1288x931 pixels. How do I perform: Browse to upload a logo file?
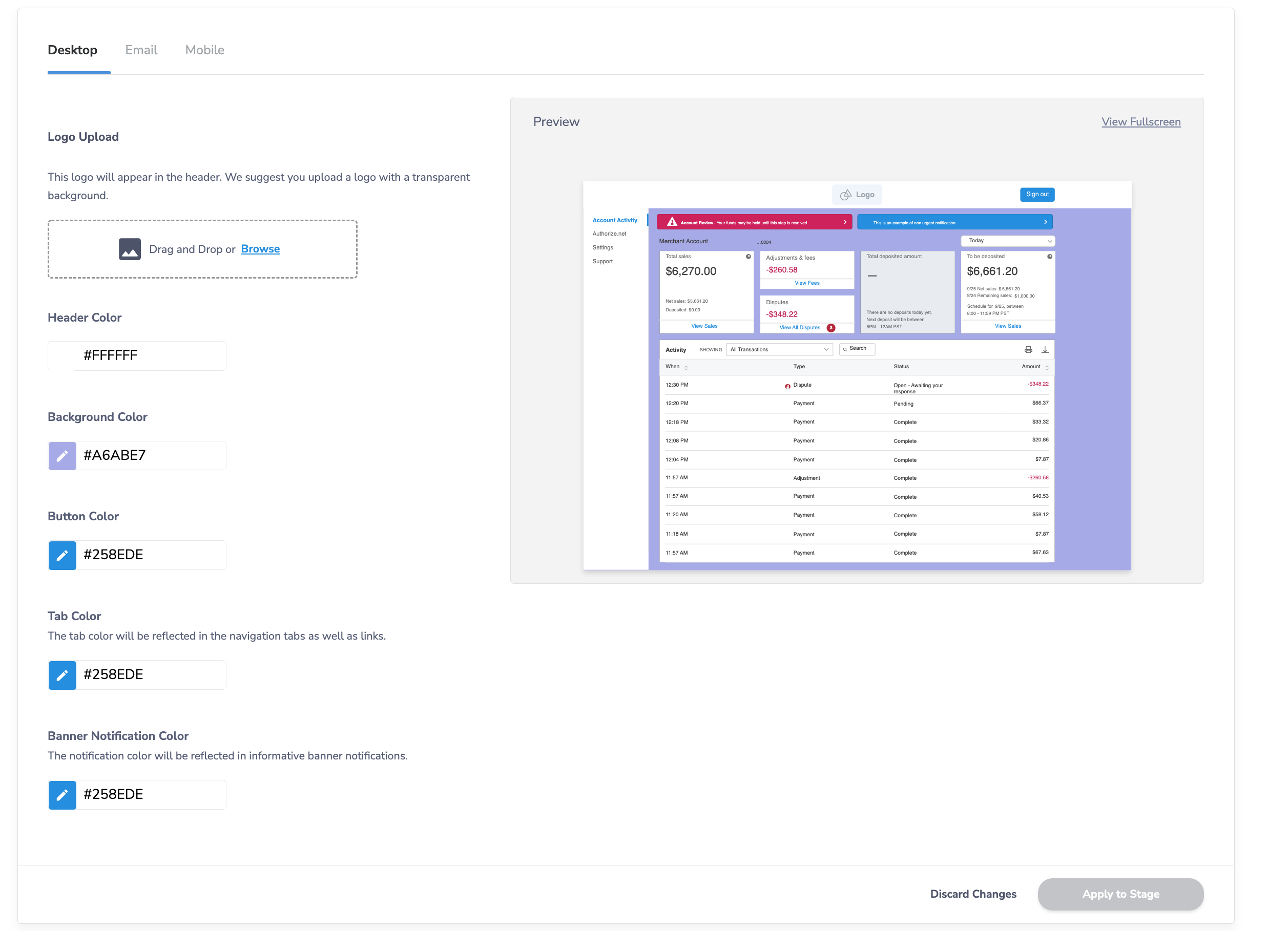point(260,249)
